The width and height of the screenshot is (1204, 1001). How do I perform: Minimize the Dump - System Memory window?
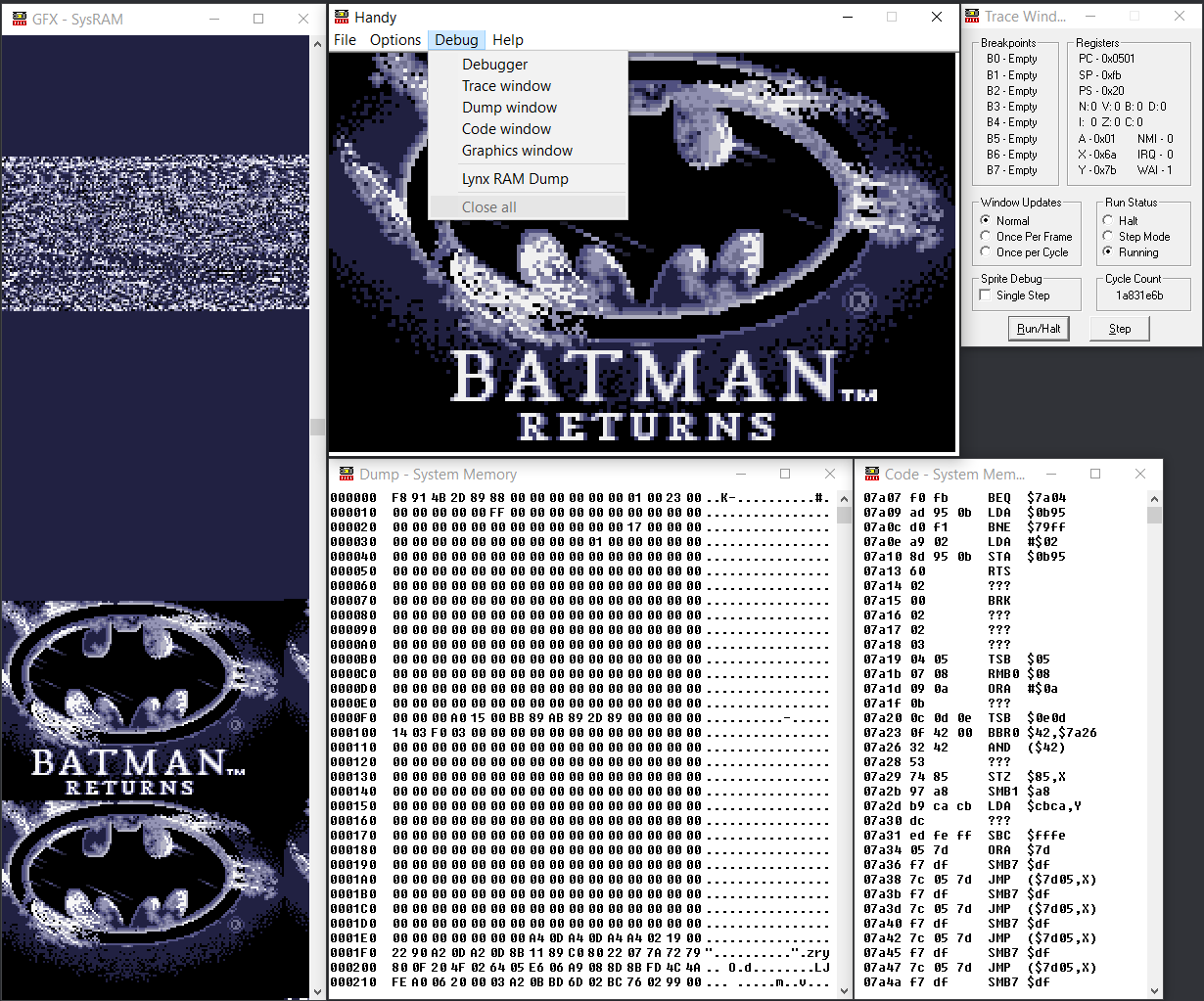[x=740, y=474]
